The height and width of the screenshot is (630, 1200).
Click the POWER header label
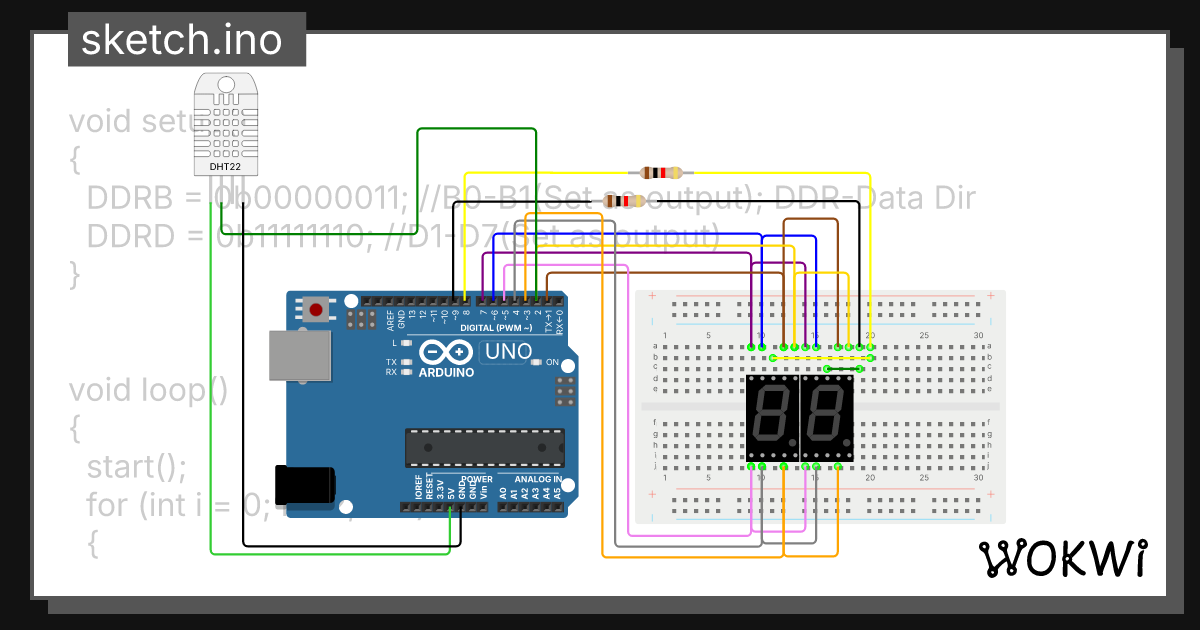(x=477, y=478)
